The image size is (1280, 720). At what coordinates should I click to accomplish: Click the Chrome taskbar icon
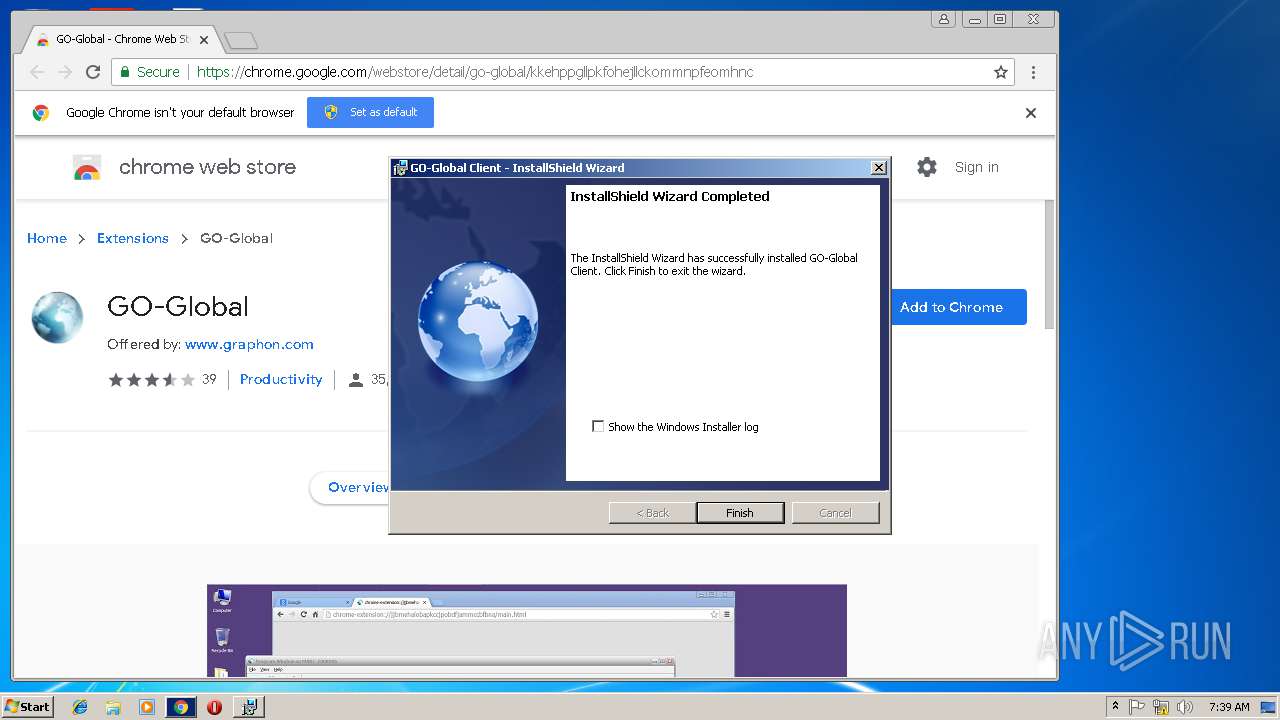coord(181,707)
